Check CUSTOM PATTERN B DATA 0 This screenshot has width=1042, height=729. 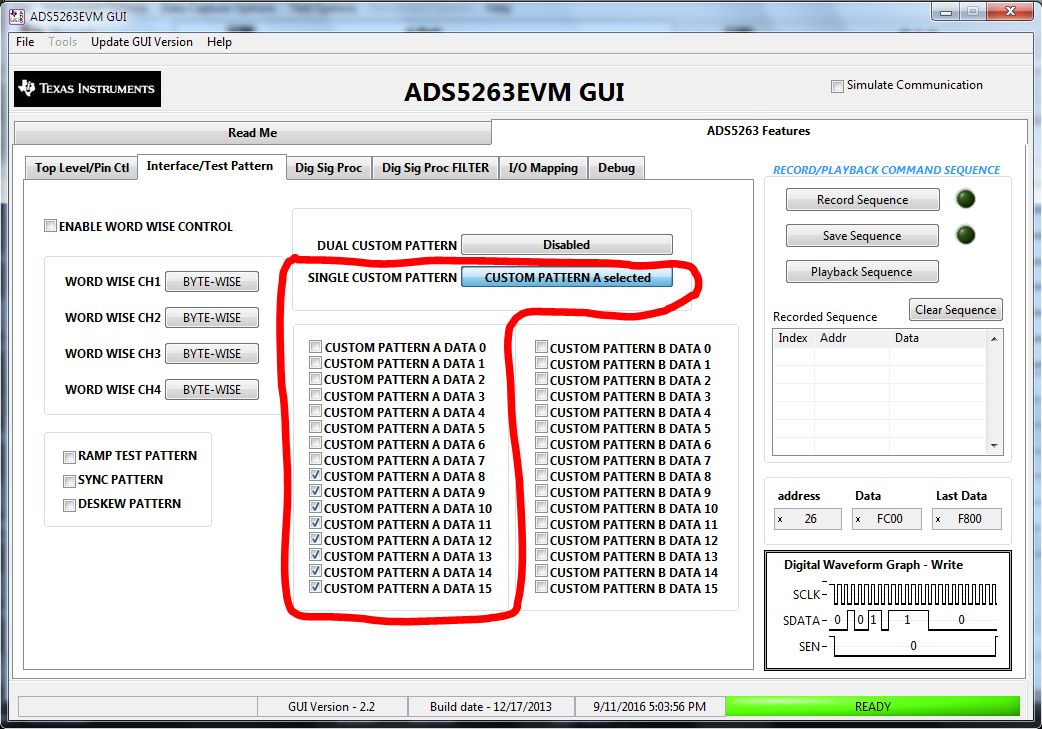(542, 346)
